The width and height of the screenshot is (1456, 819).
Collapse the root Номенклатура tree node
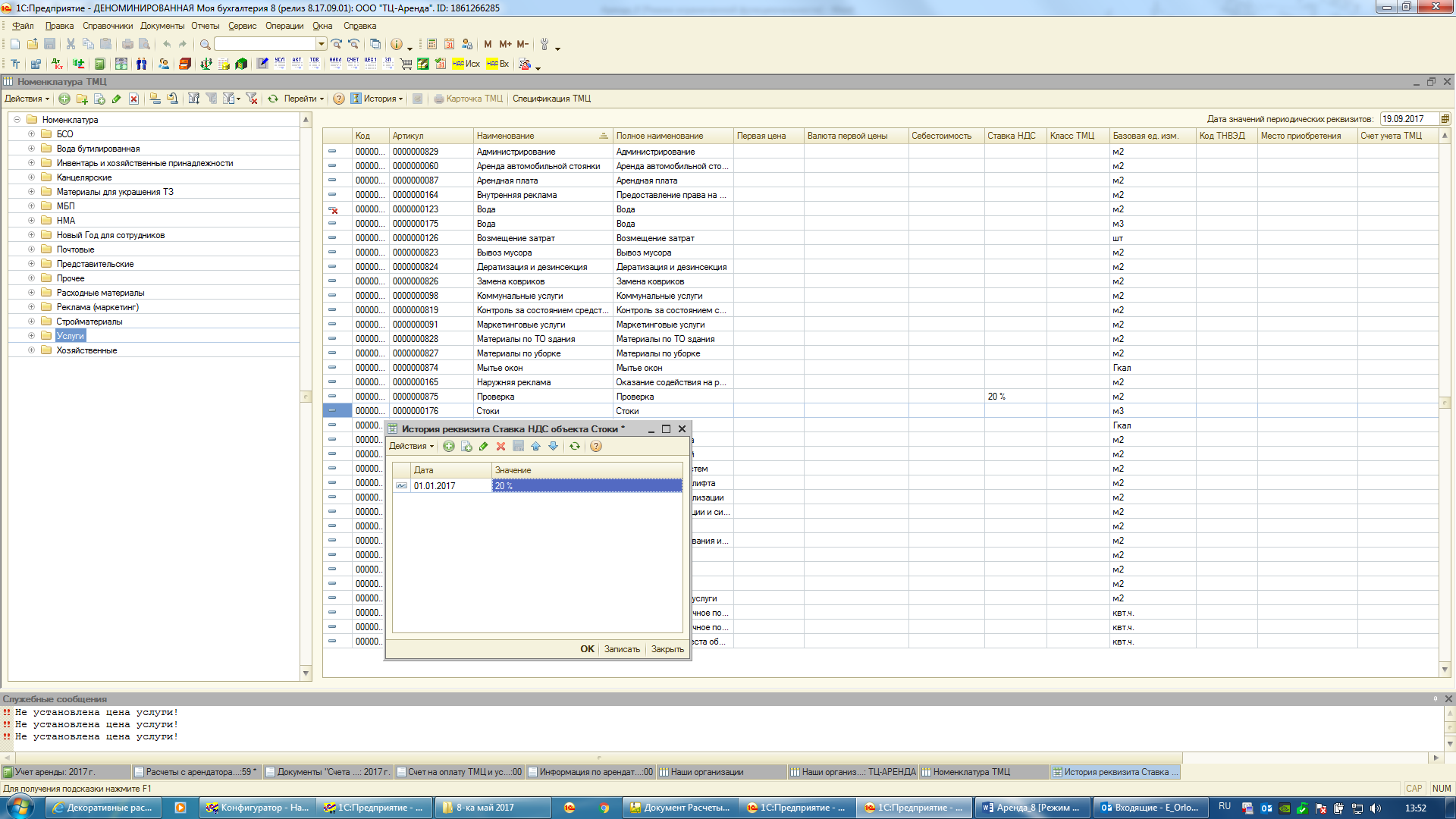(x=17, y=120)
